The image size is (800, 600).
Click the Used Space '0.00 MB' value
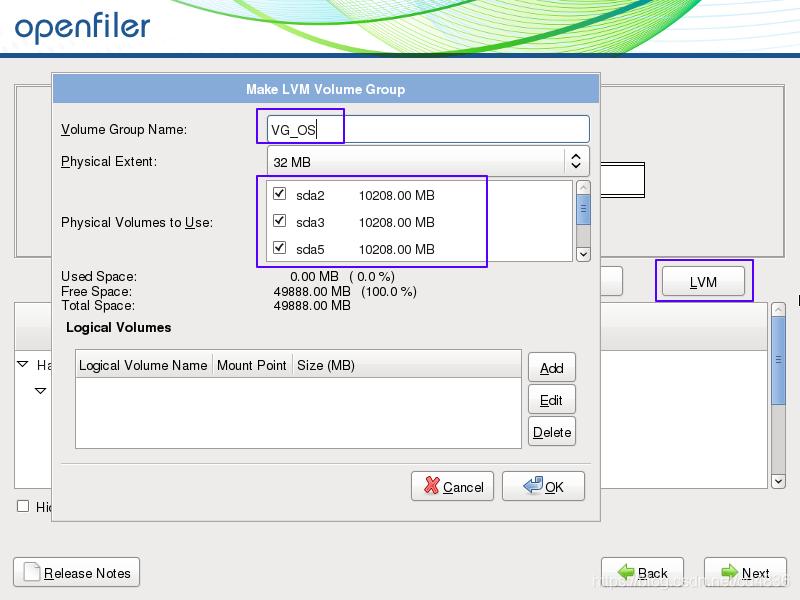pyautogui.click(x=314, y=277)
